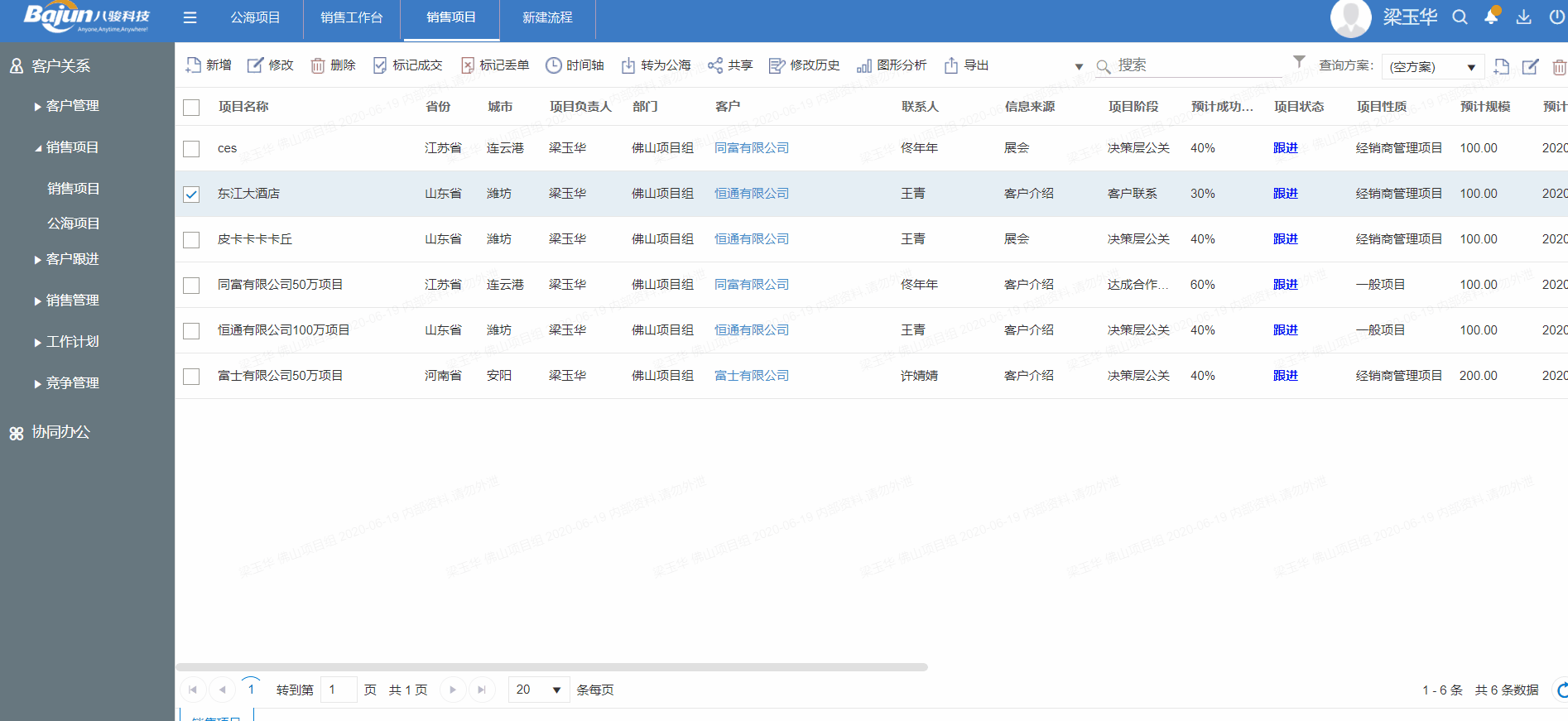Screen dimensions: 1568x721
Task: Click 跟进 status link for ces row
Action: [x=1285, y=148]
